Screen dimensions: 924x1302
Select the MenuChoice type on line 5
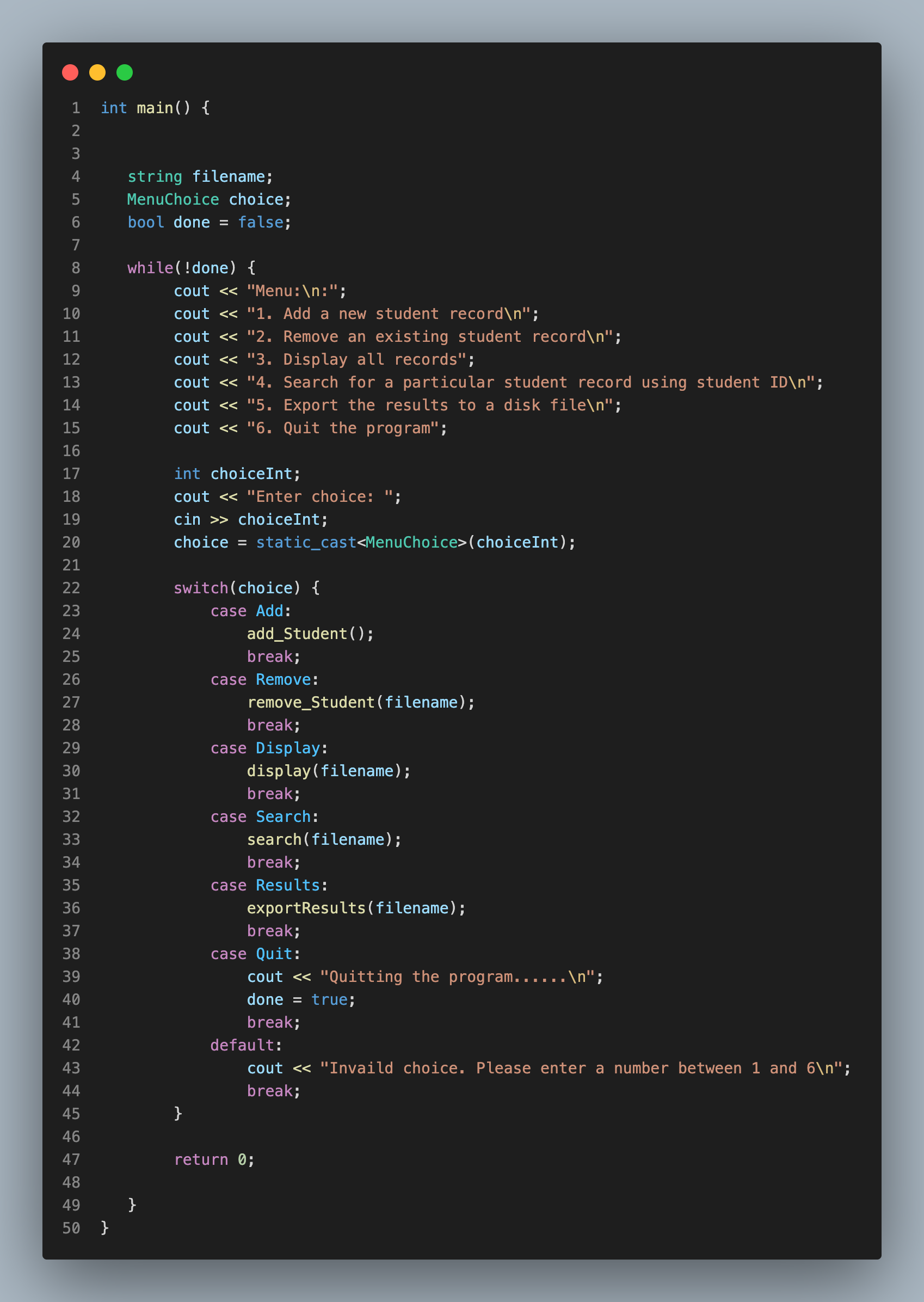172,199
